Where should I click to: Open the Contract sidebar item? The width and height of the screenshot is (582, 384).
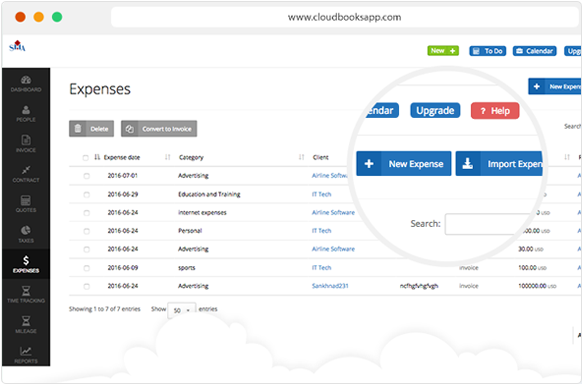pyautogui.click(x=26, y=174)
